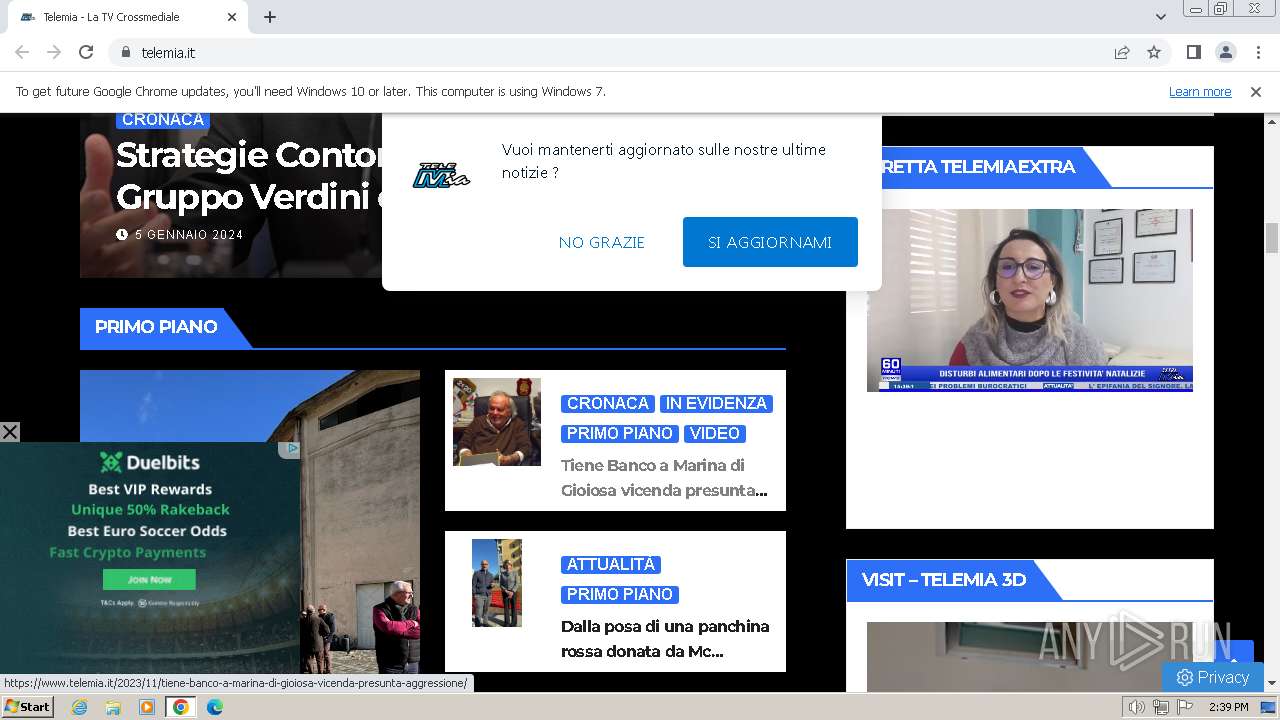Decline notifications with NO GRAZIE

[602, 242]
